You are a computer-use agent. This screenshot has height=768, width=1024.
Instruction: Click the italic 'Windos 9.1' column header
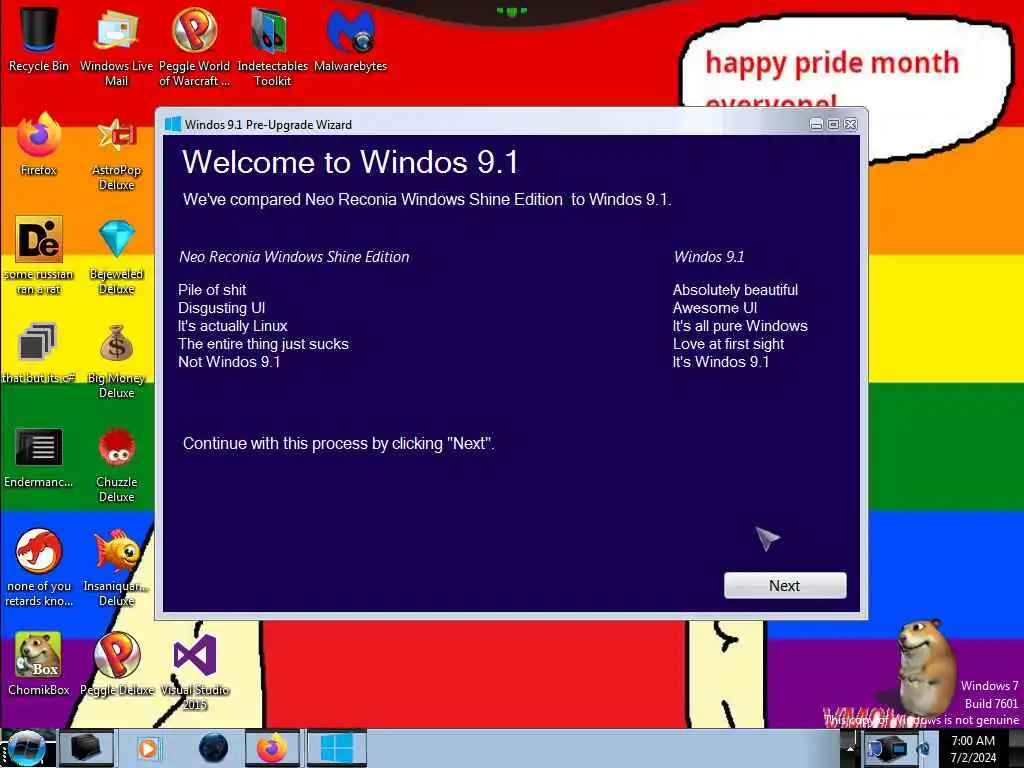tap(709, 257)
